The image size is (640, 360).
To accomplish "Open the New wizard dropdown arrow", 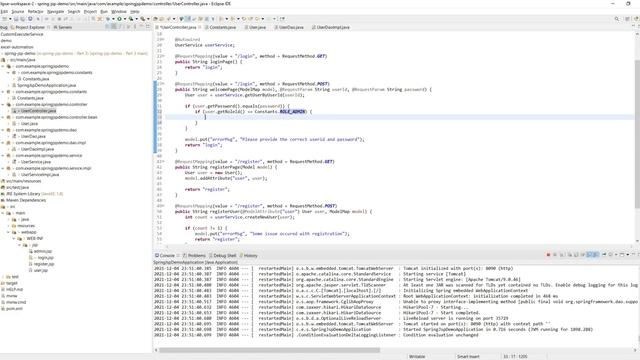I will coord(10,19).
